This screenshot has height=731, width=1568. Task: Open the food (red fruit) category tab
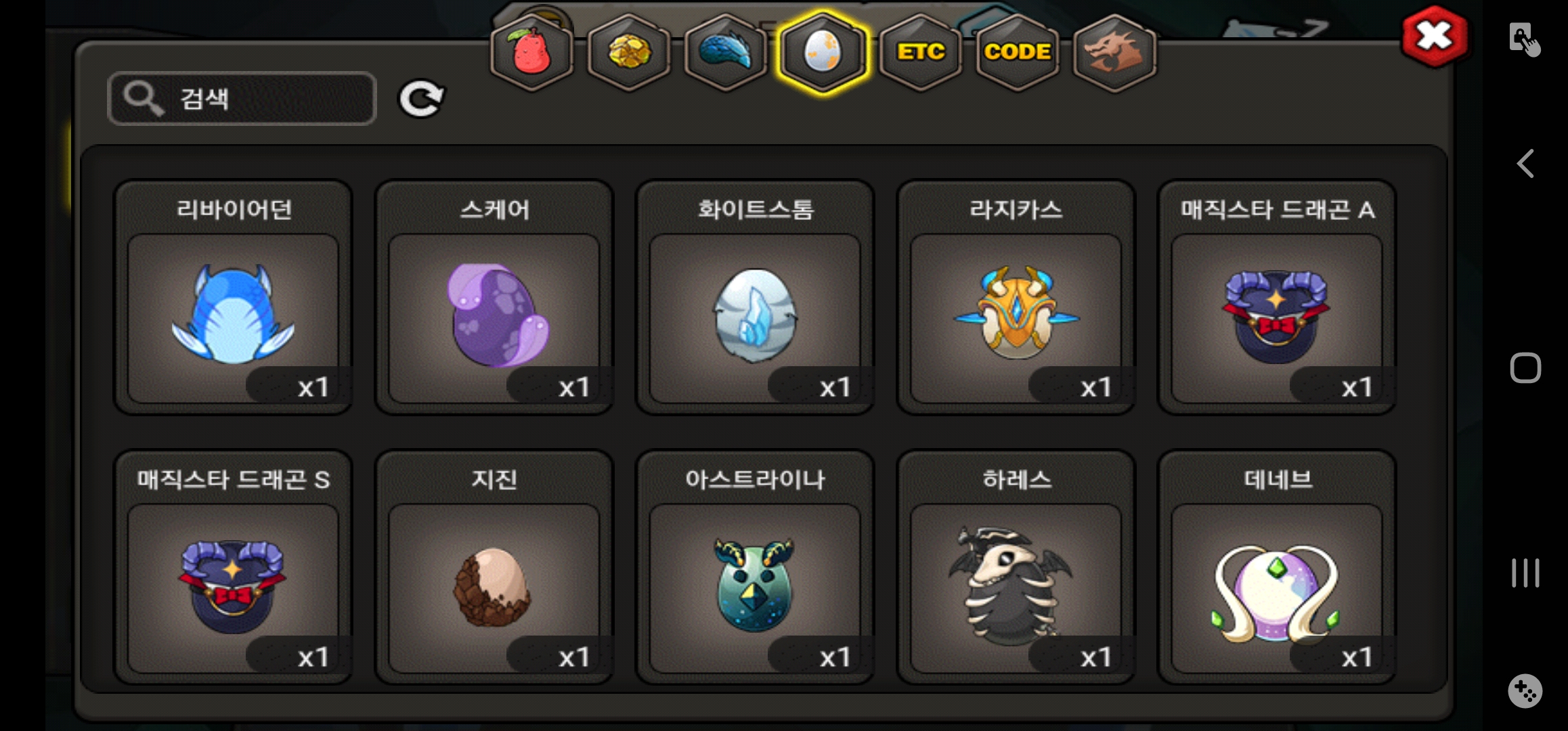(x=531, y=52)
